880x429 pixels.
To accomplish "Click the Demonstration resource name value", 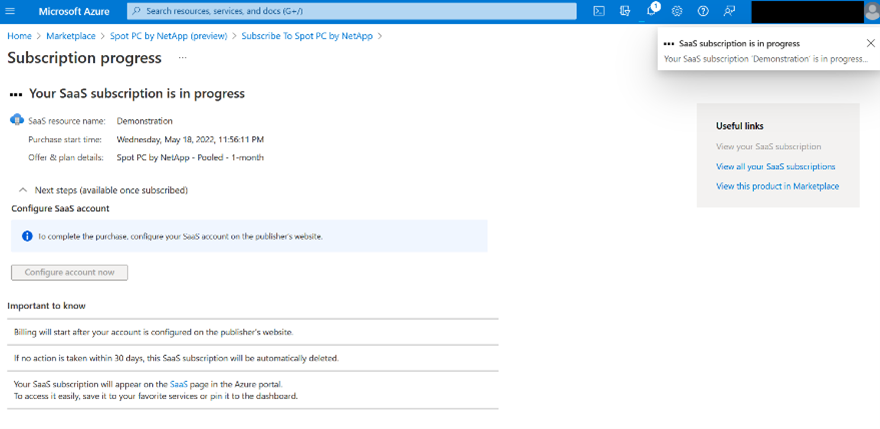I will coord(145,121).
